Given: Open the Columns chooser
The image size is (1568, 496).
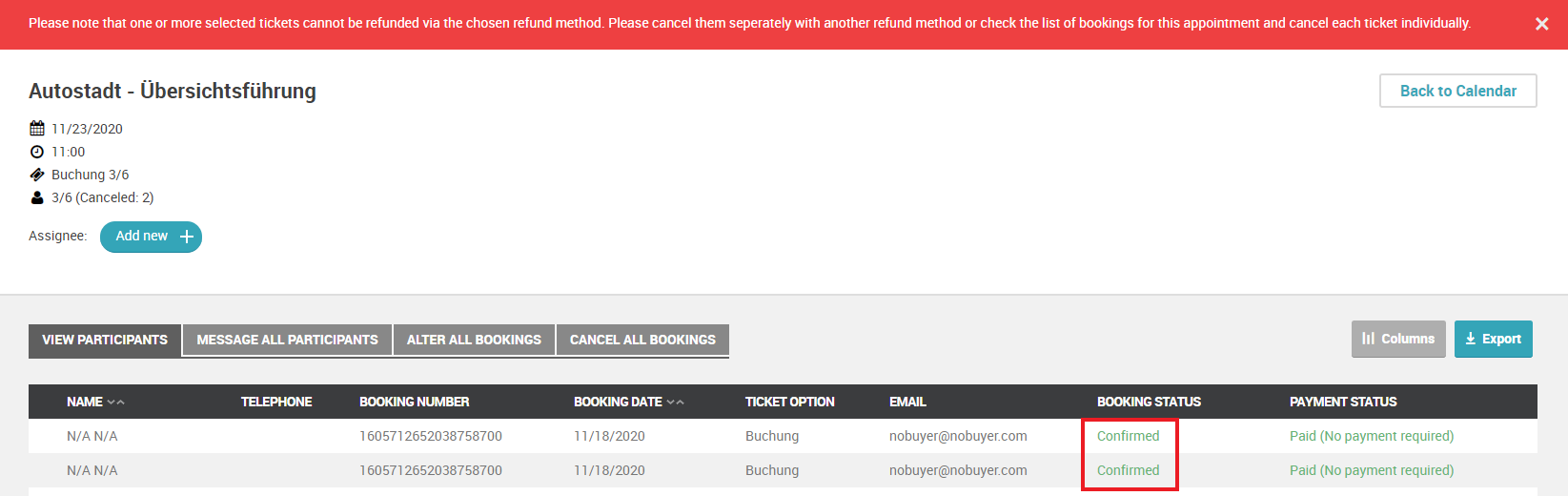Looking at the screenshot, I should tap(1398, 339).
